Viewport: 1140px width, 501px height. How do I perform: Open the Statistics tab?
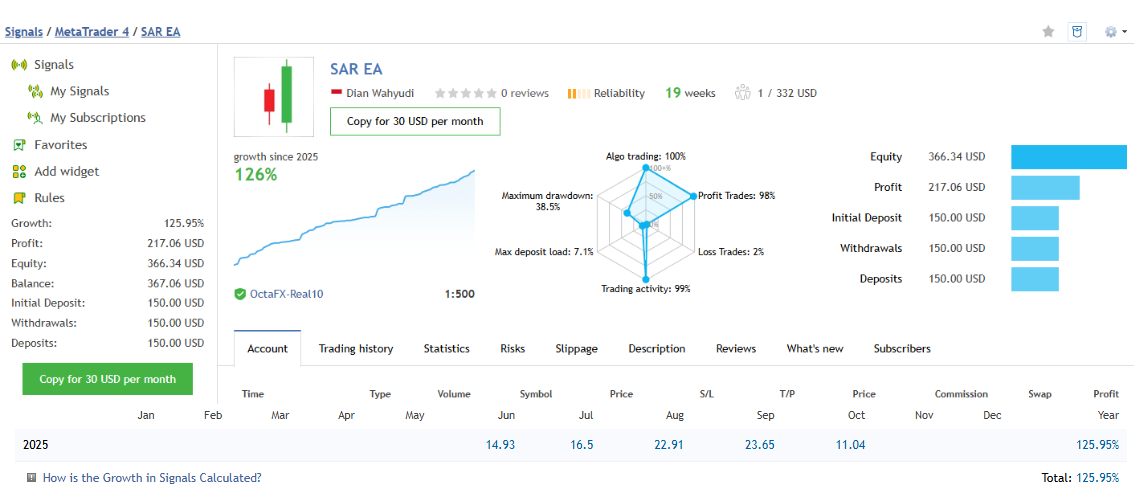[x=446, y=349]
